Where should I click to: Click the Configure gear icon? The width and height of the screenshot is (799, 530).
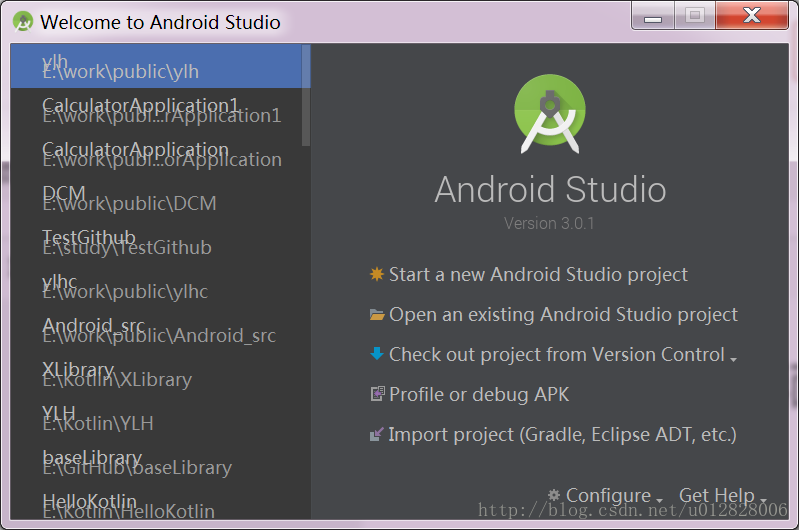tap(554, 495)
